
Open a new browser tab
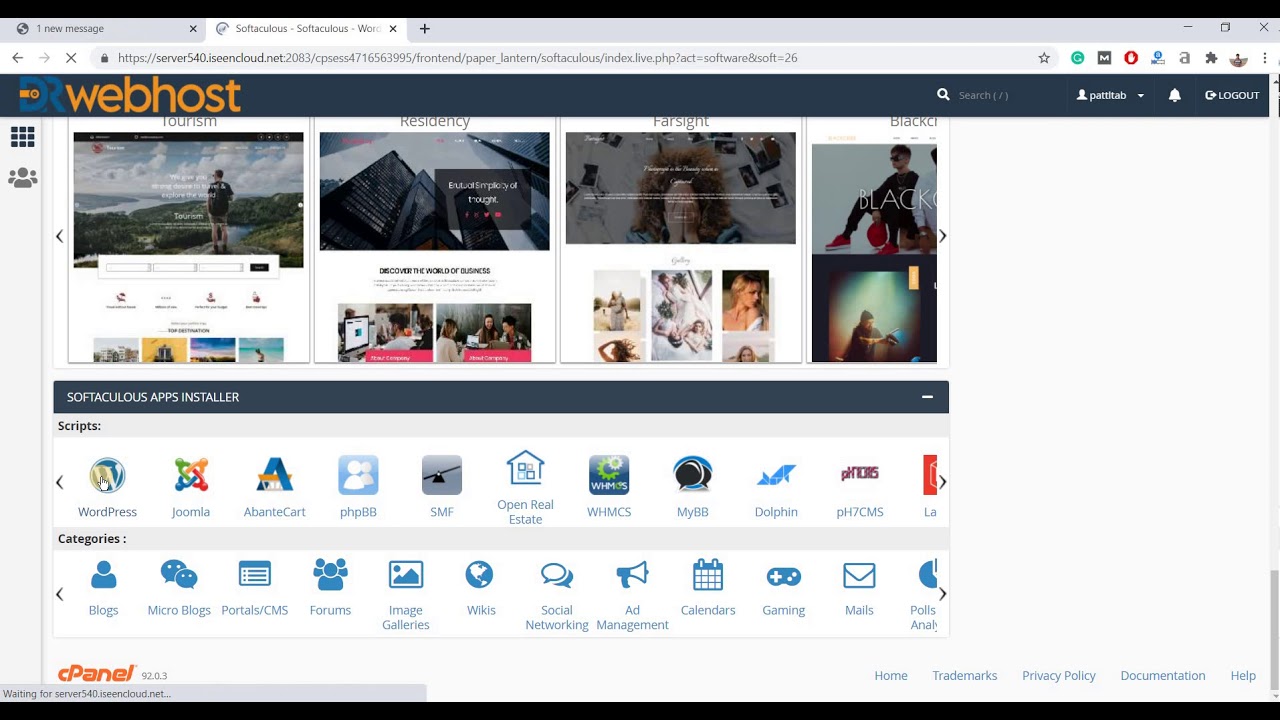pyautogui.click(x=425, y=29)
